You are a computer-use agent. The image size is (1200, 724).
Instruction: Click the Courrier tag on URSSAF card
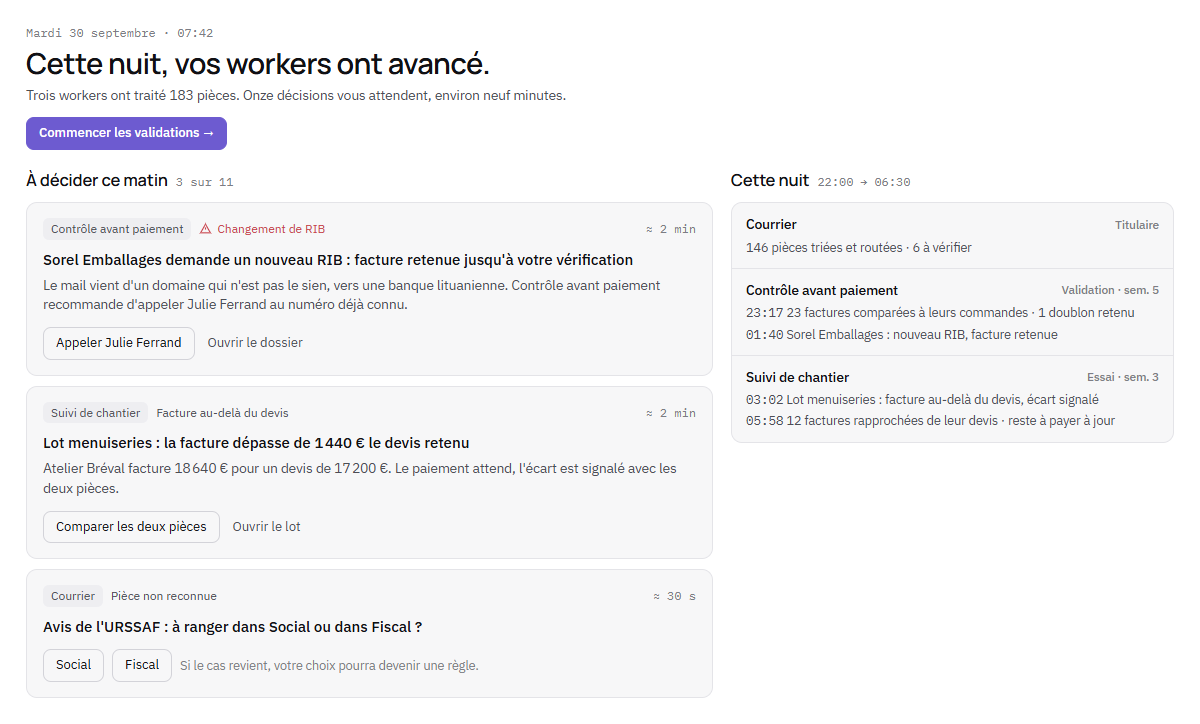[x=73, y=596]
